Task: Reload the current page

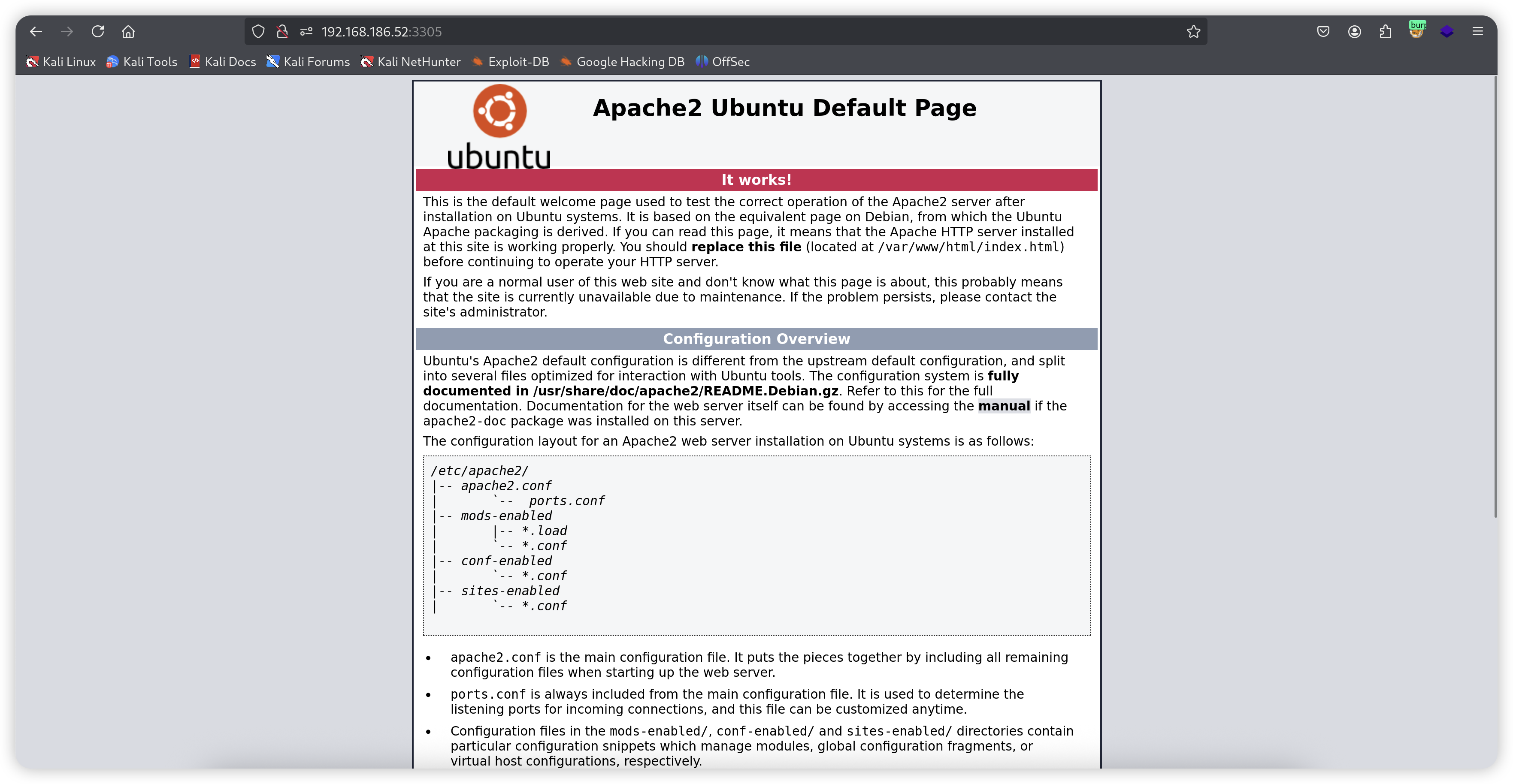Action: (x=97, y=32)
